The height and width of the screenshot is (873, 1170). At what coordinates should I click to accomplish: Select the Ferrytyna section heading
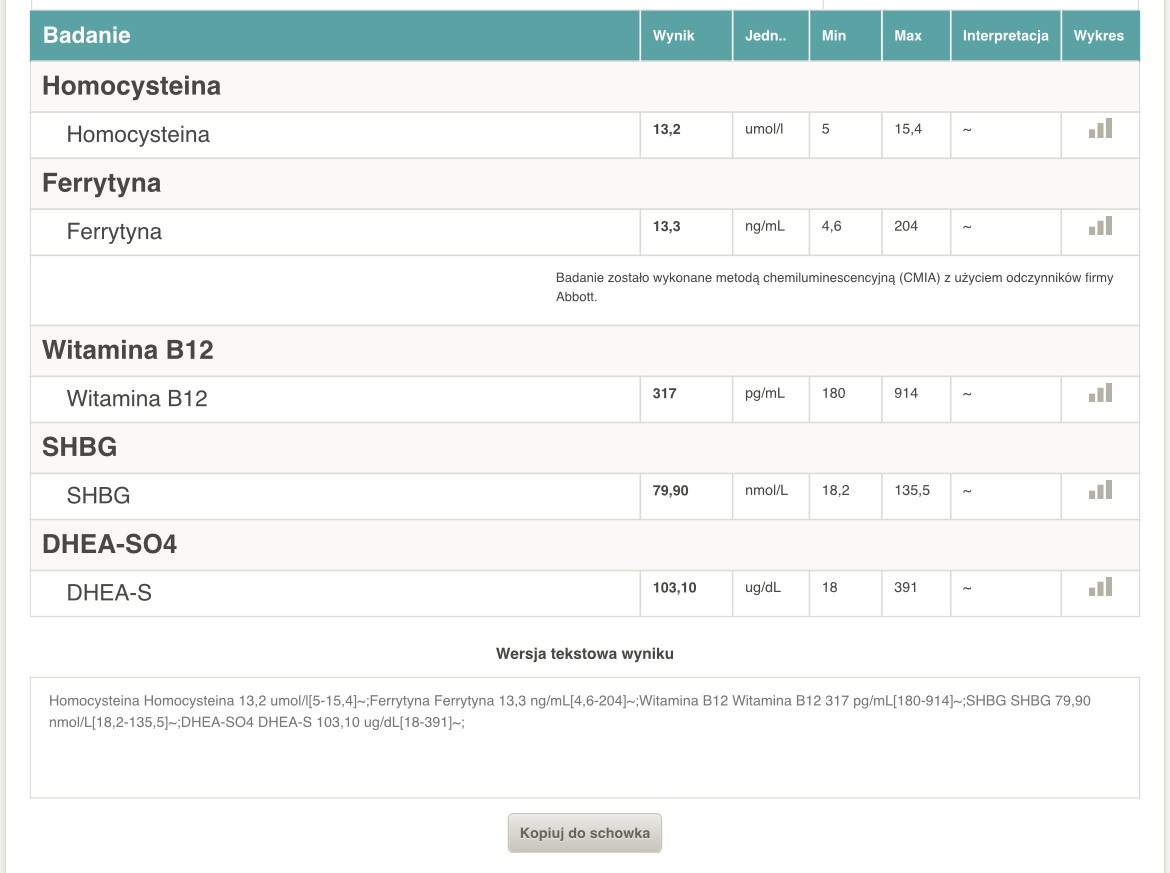coord(101,183)
